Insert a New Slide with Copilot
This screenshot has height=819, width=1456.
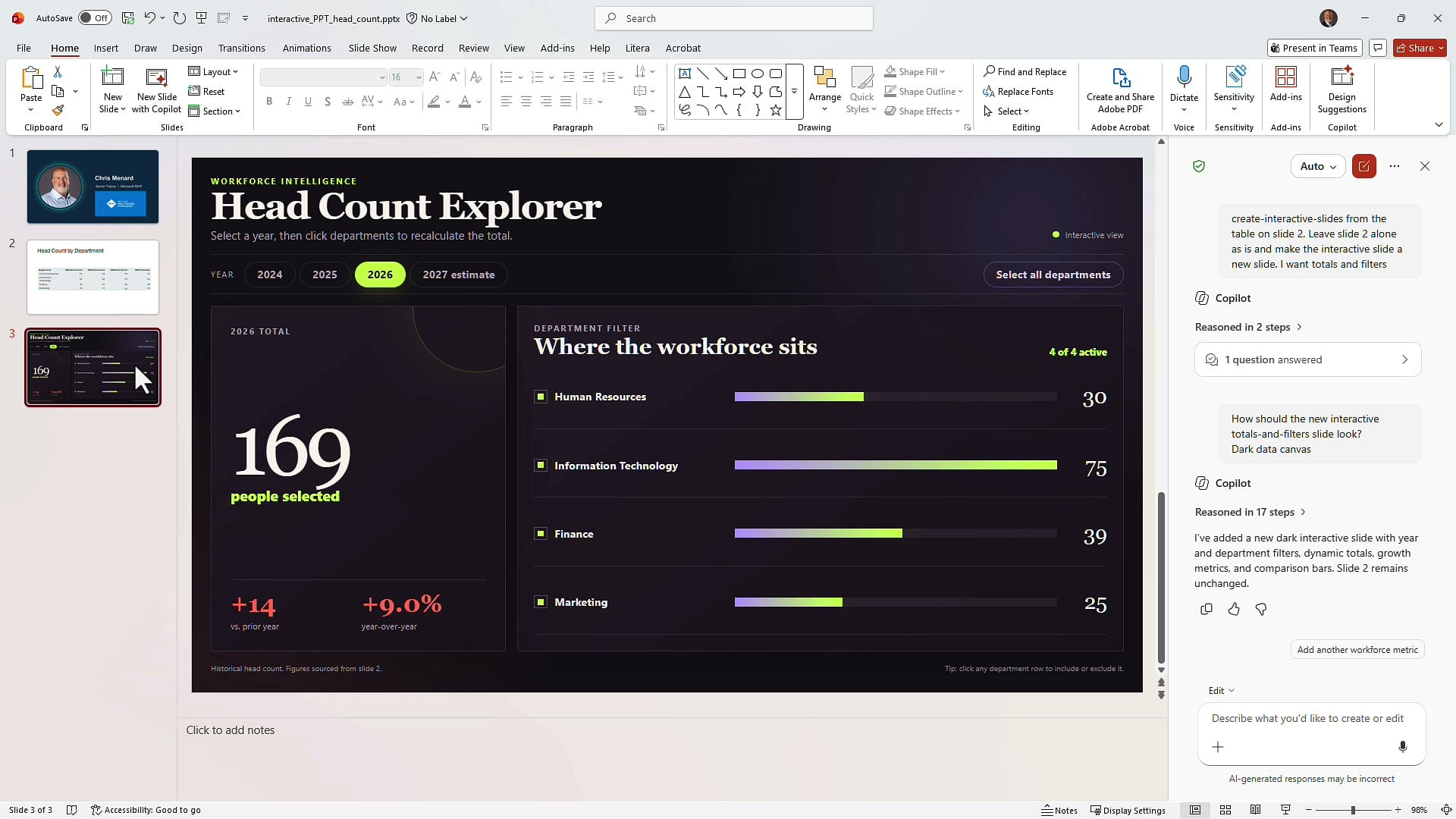point(156,91)
